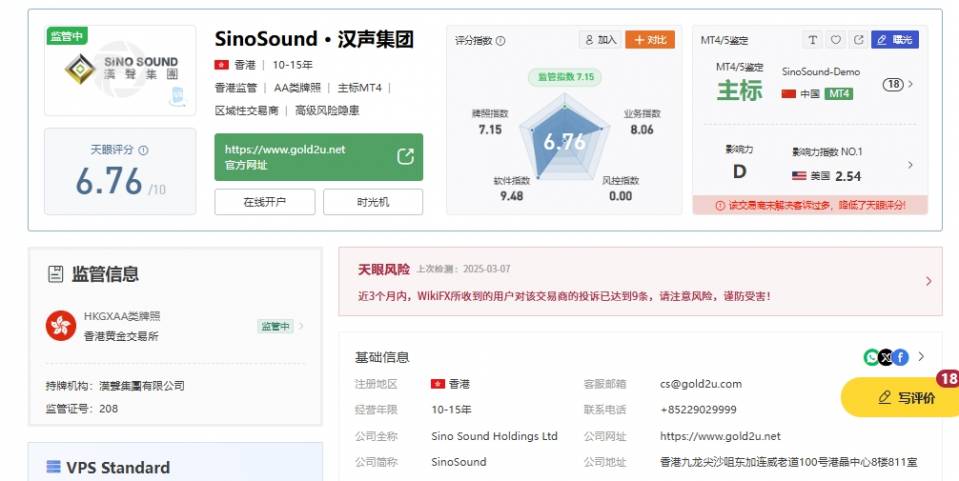
Task: Click the 香港监管 tag text
Action: coord(236,88)
